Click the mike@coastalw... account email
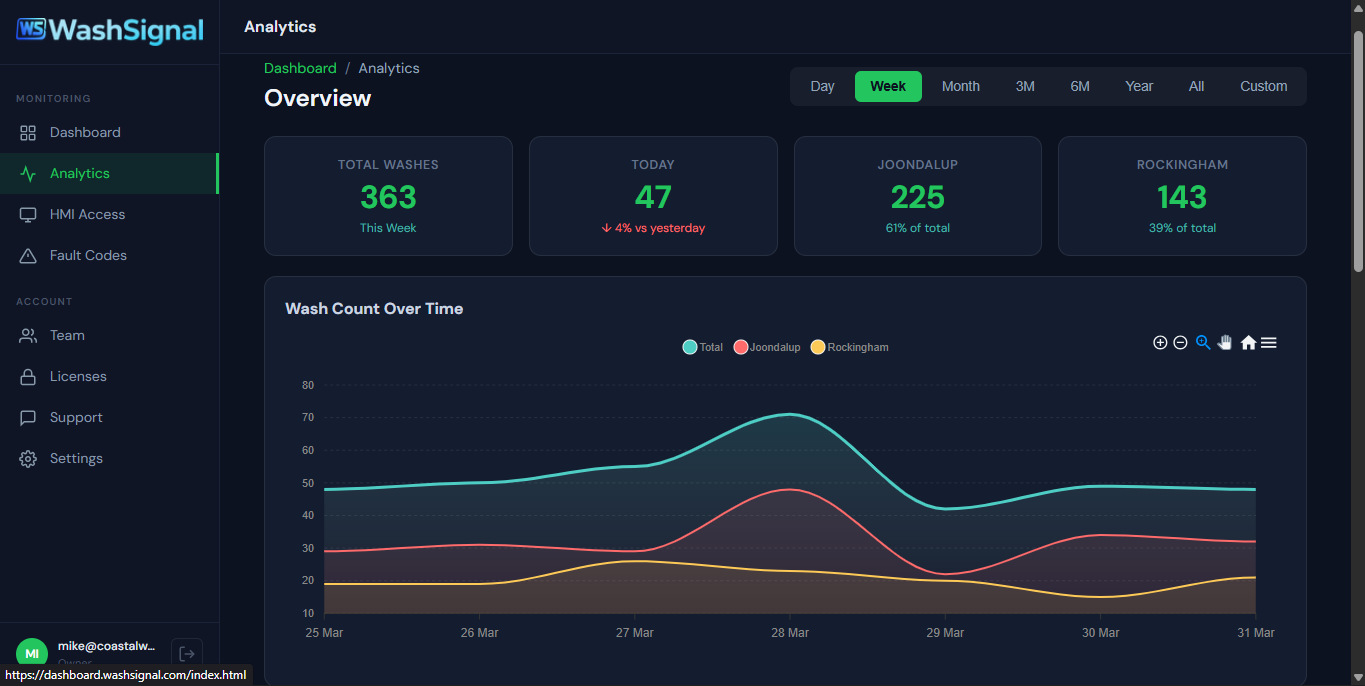1365x686 pixels. tap(106, 646)
